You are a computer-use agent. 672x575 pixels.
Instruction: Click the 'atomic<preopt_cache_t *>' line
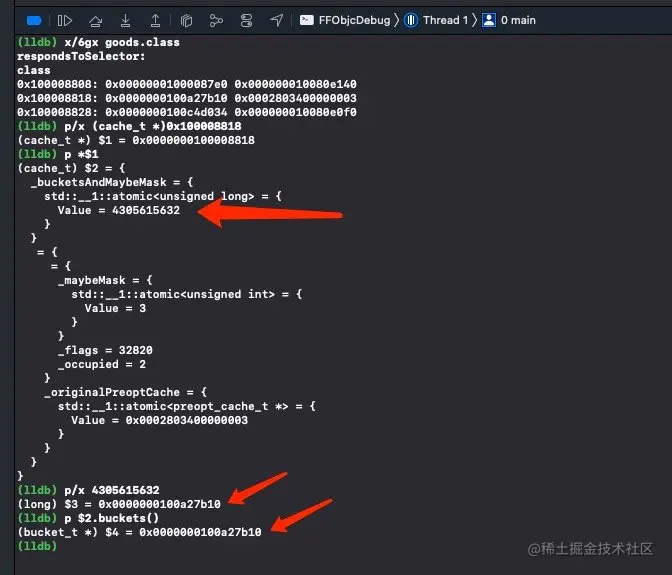[186, 407]
